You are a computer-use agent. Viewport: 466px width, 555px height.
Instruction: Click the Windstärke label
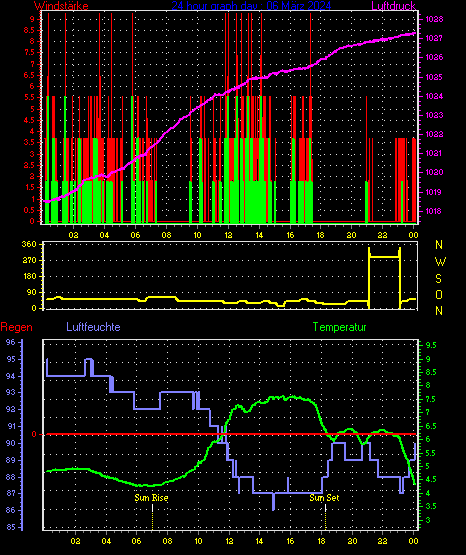61,6
